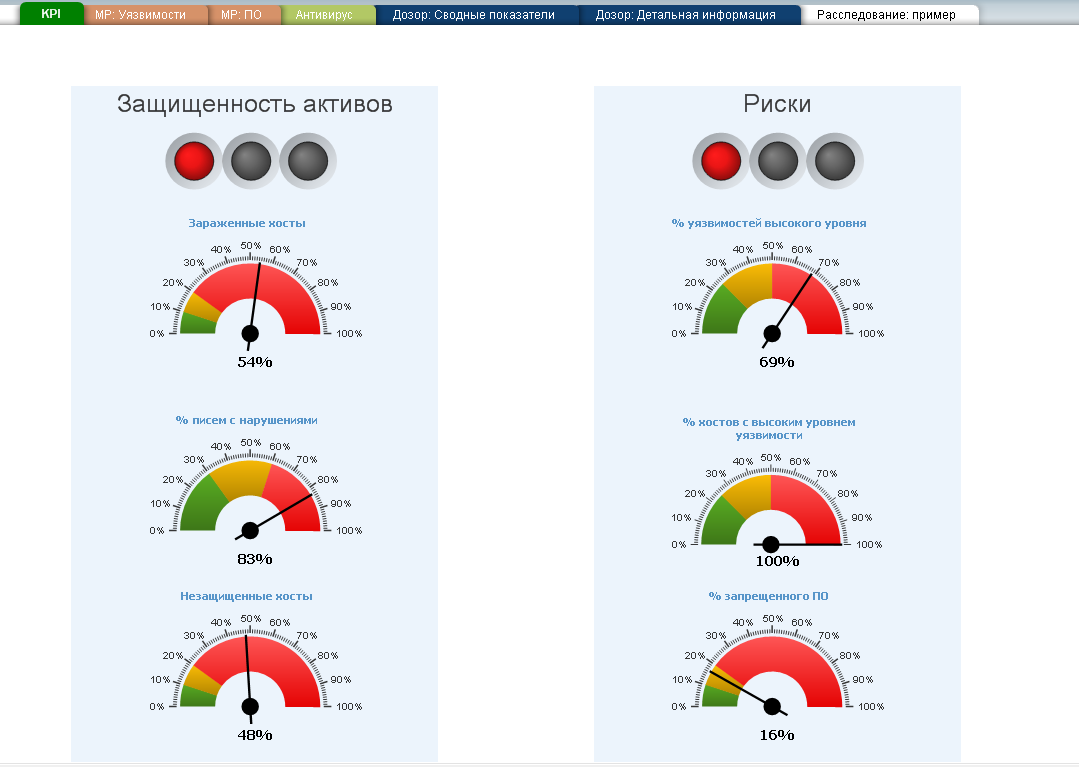1079x767 pixels.
Task: Click the Незащищенные хосты gauge needle hub
Action: 250,706
